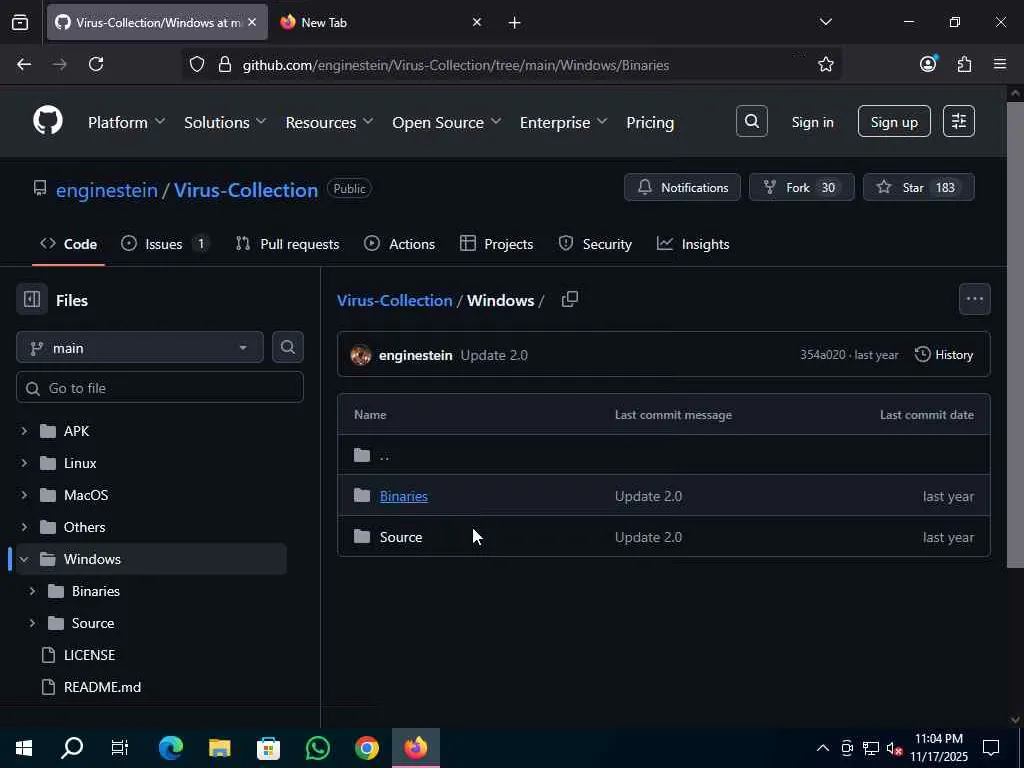The image size is (1024, 768).
Task: Expand the MacOS folder chevron
Action: 24,495
